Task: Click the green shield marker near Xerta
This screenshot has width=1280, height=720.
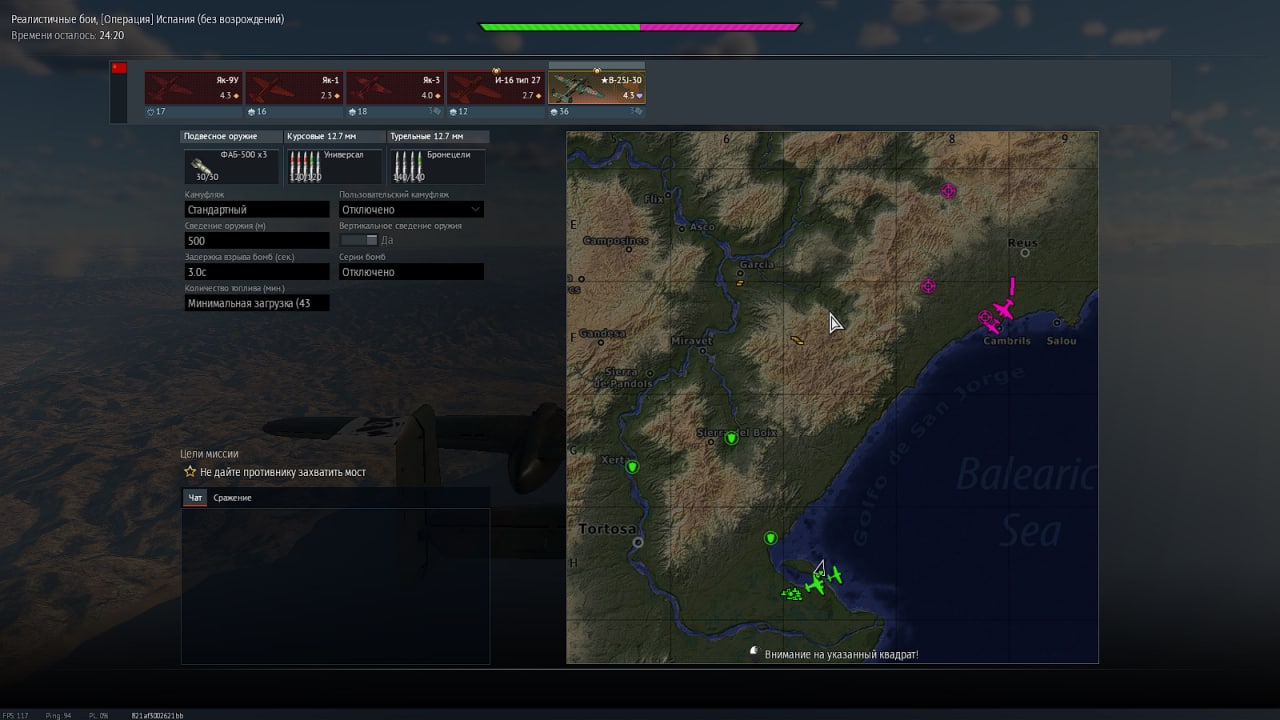Action: coord(632,467)
